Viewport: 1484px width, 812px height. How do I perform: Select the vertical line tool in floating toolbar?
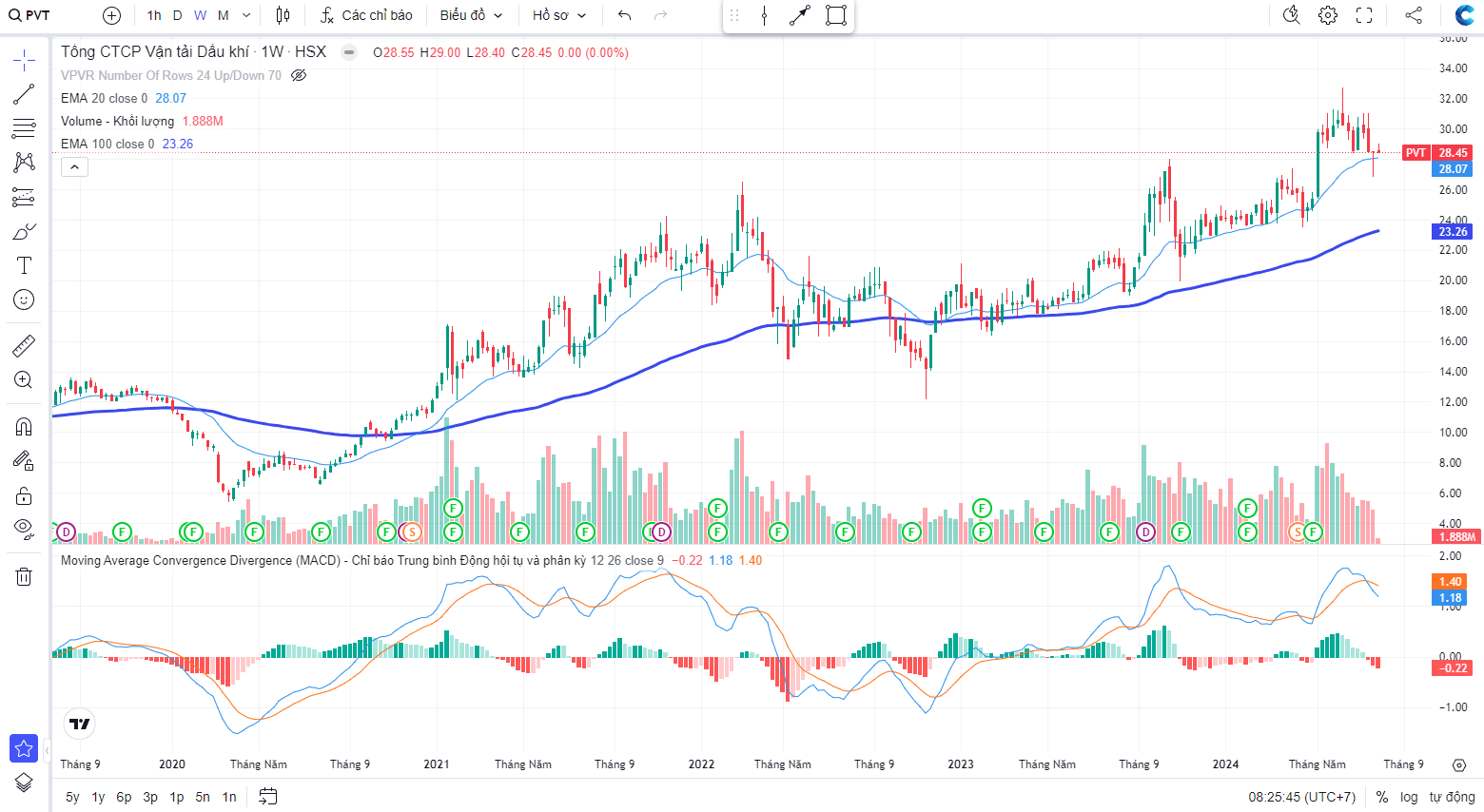click(764, 15)
